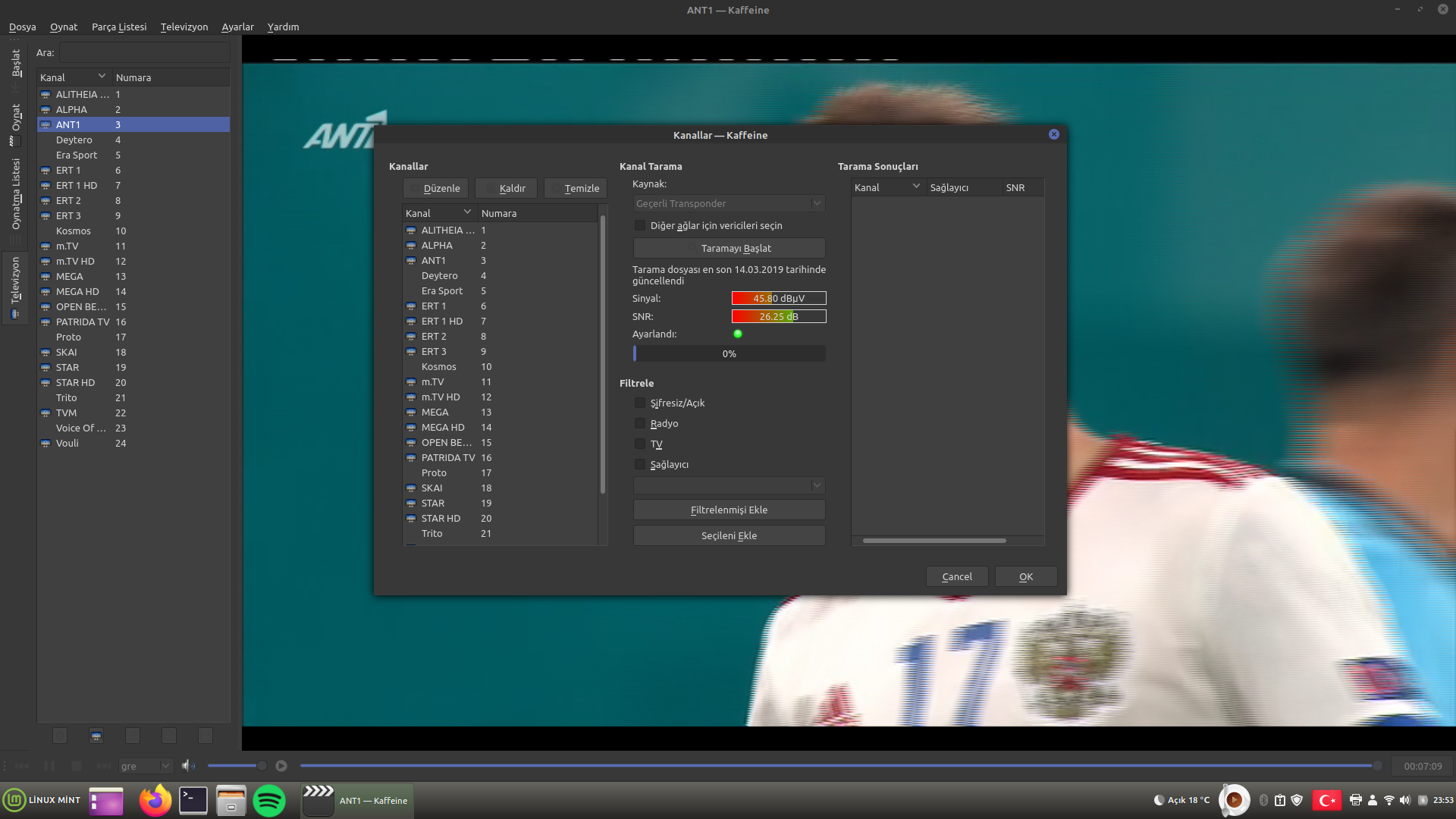
Task: Pause playback in the control bar
Action: [x=49, y=766]
